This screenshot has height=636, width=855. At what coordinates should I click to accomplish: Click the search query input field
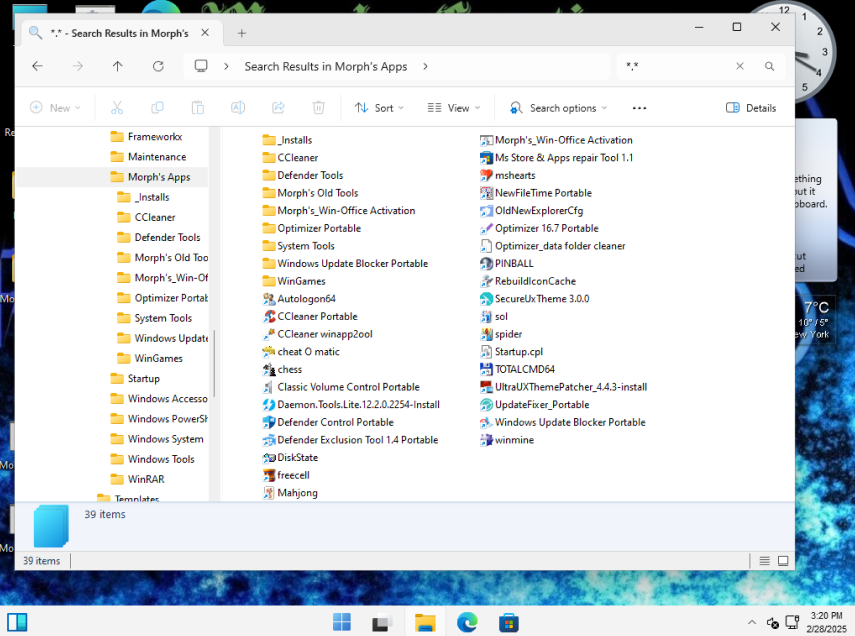(676, 67)
